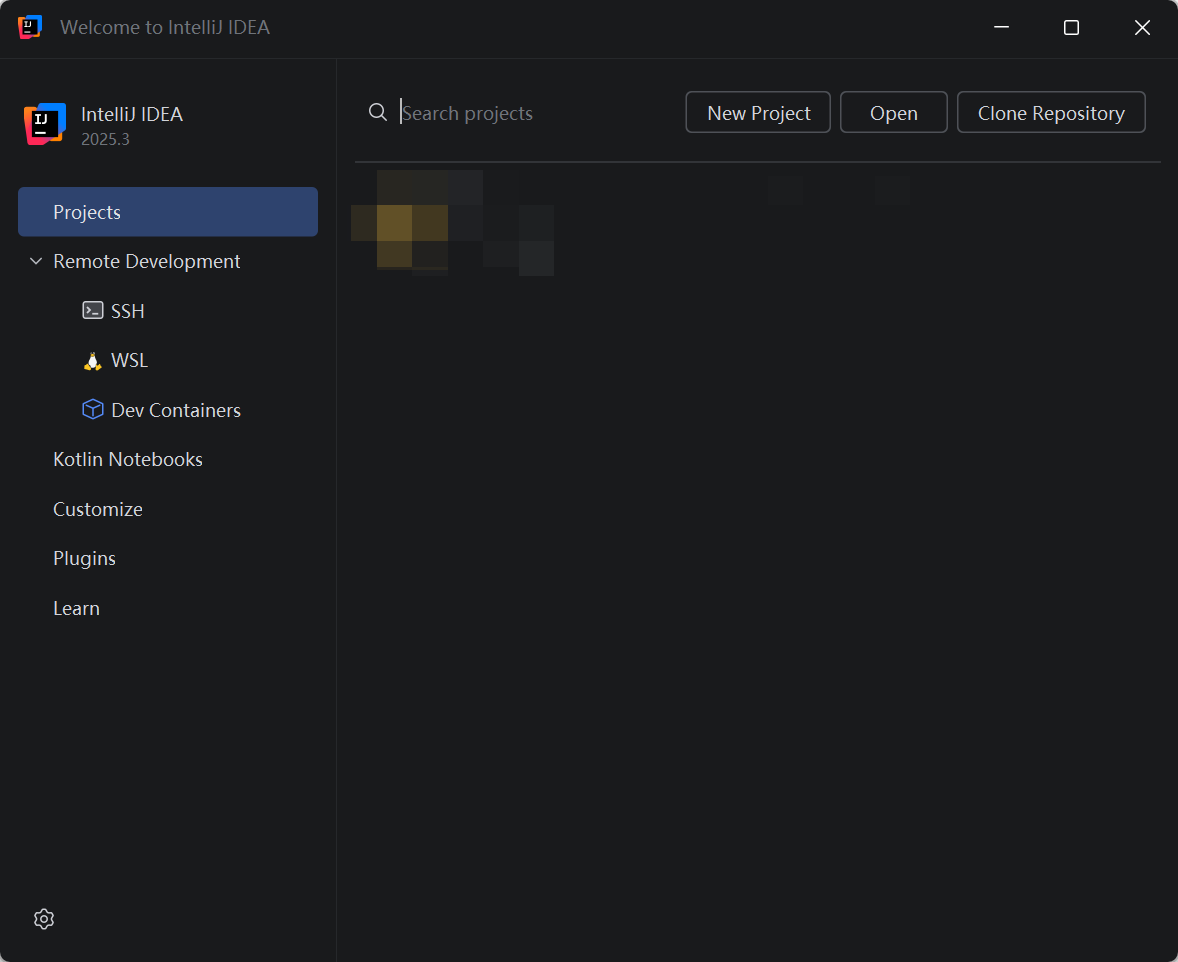
Task: Maximize the Welcome window
Action: click(1071, 27)
